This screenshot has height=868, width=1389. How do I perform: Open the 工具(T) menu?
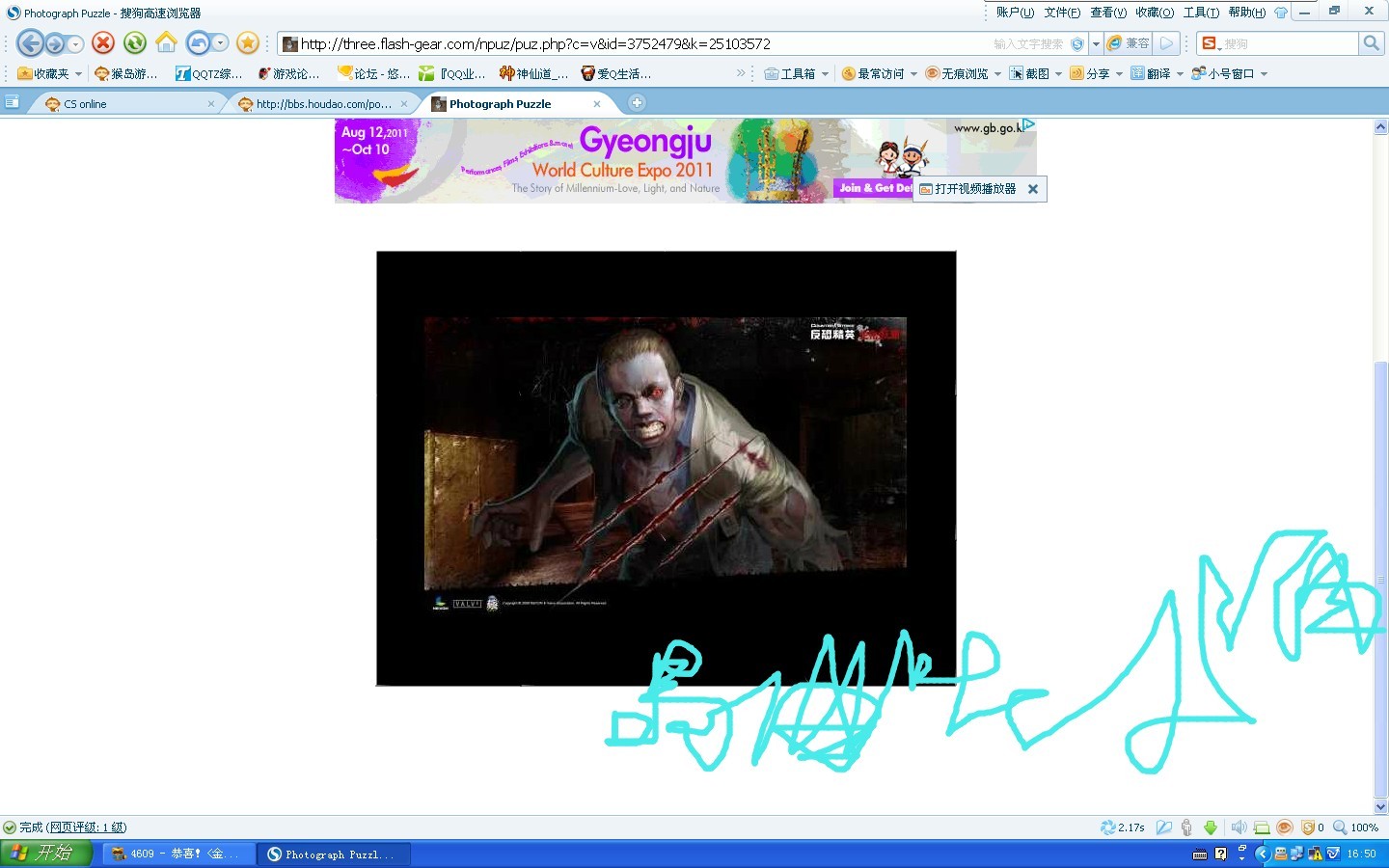click(x=1201, y=13)
